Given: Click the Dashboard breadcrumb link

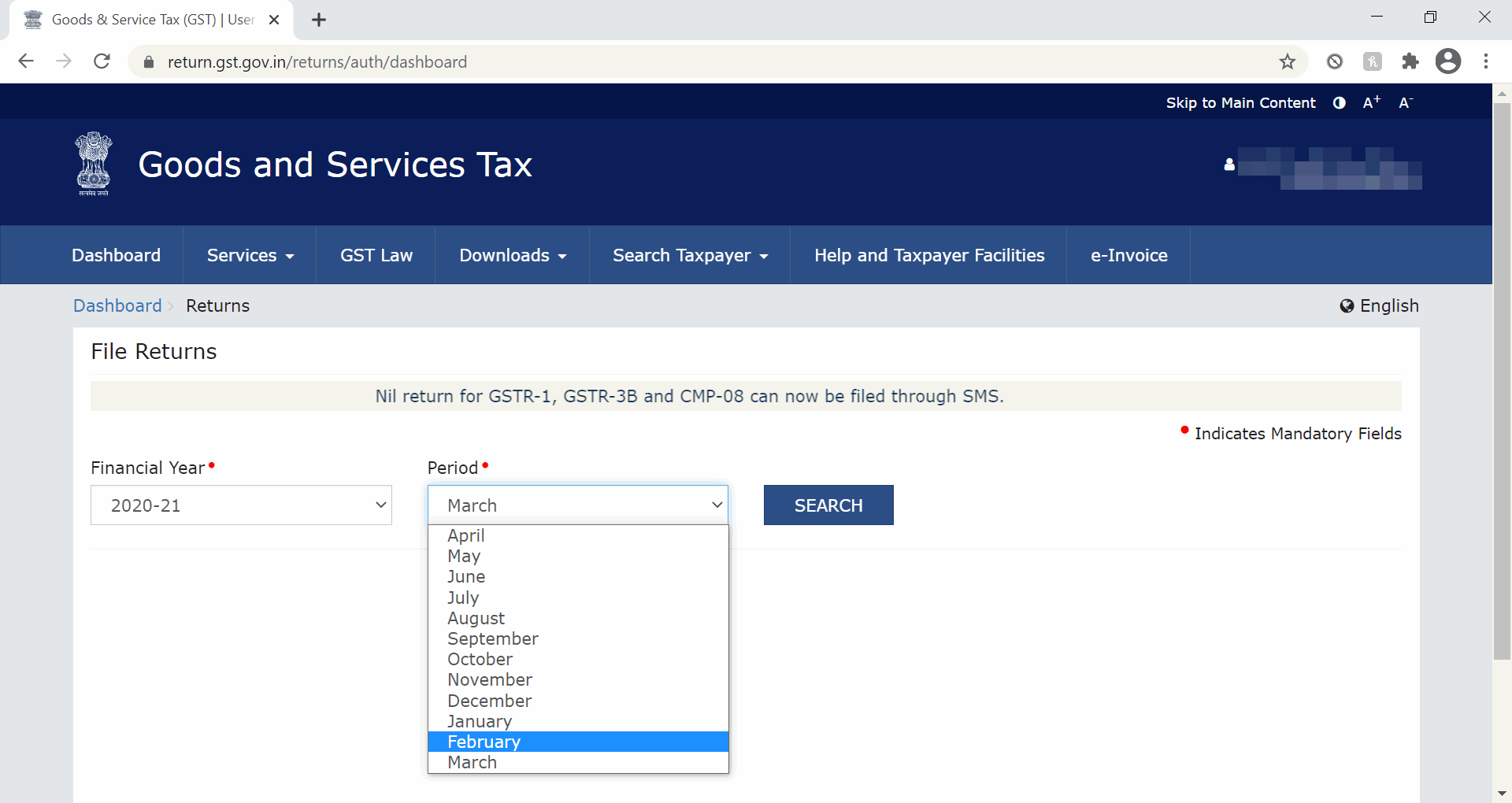Looking at the screenshot, I should (117, 305).
